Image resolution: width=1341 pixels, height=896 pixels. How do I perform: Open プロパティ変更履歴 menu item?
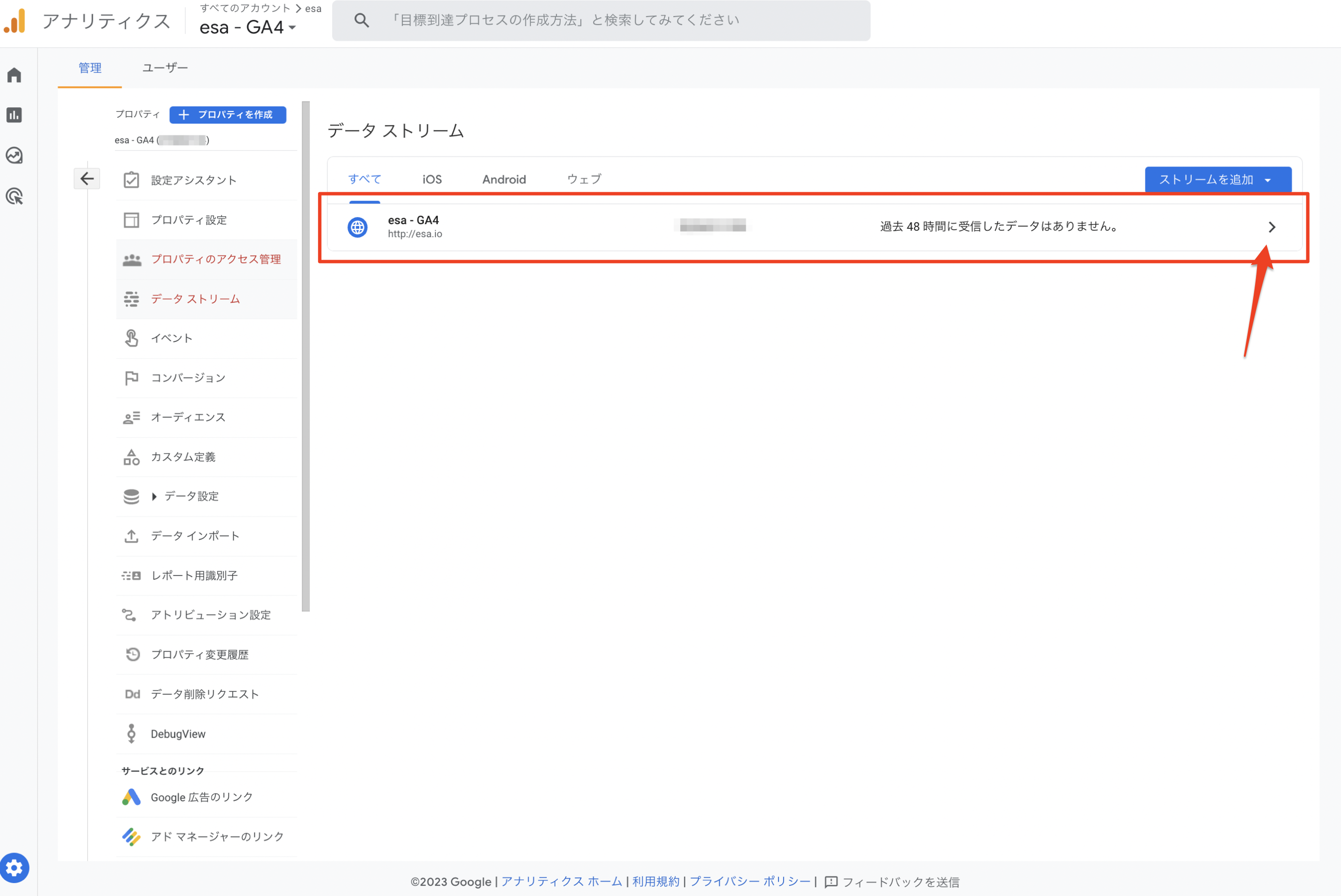(x=206, y=654)
